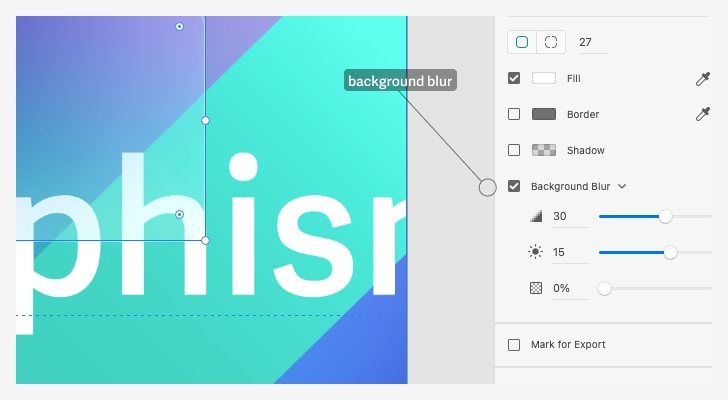Click the brightness value field showing 15
The image size is (728, 400).
[569, 252]
